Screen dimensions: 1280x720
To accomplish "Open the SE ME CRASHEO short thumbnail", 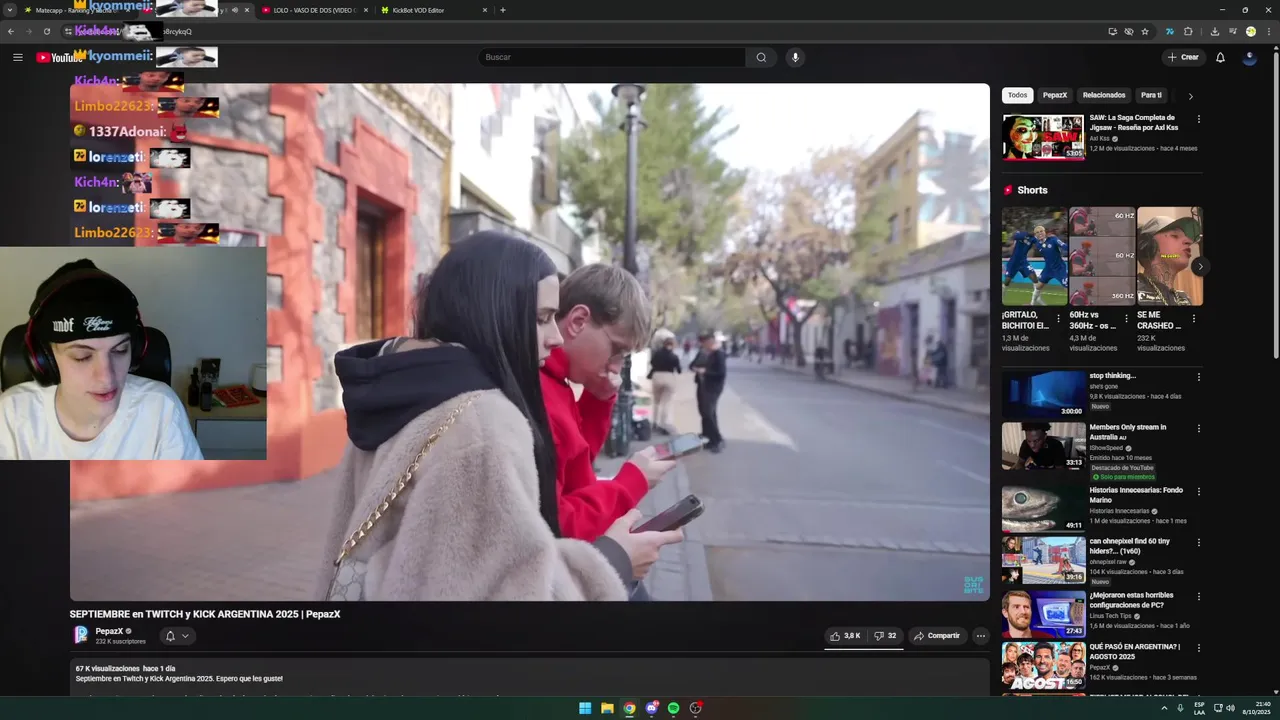I will coord(1169,256).
